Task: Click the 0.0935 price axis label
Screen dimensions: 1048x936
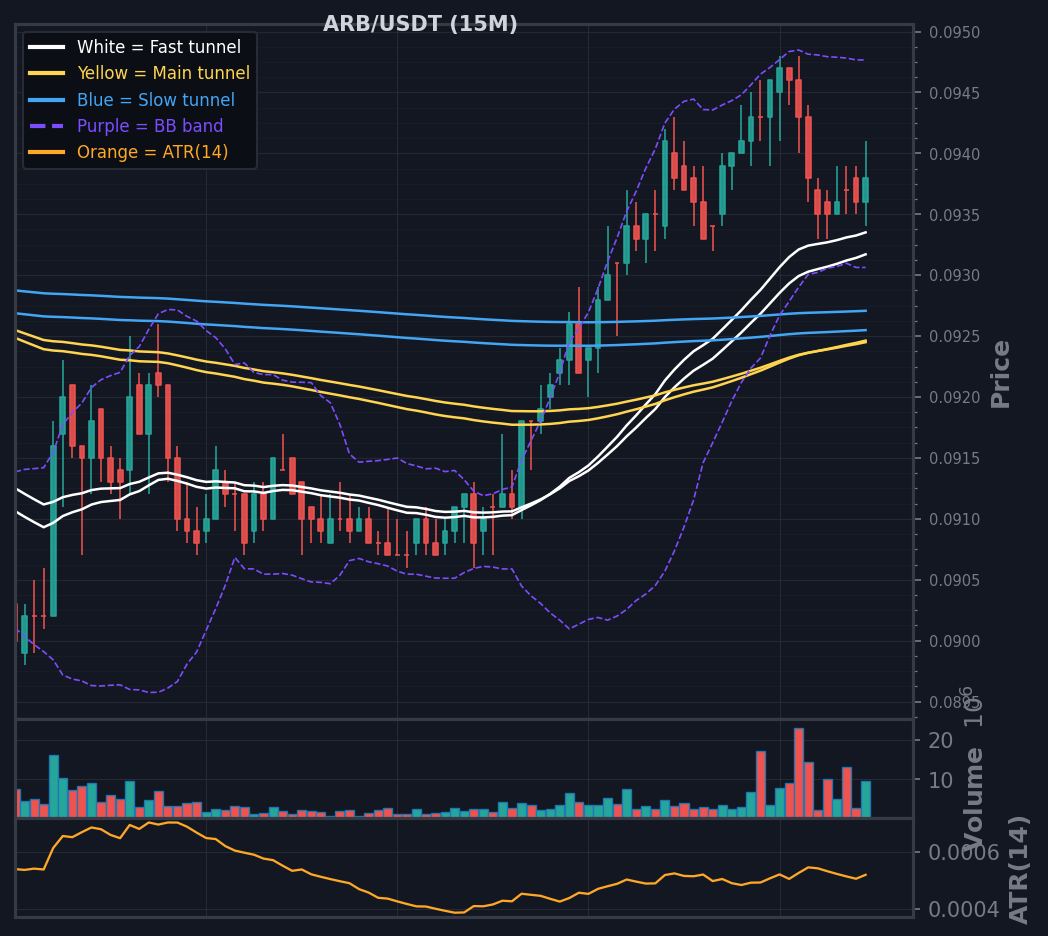Action: click(x=954, y=215)
